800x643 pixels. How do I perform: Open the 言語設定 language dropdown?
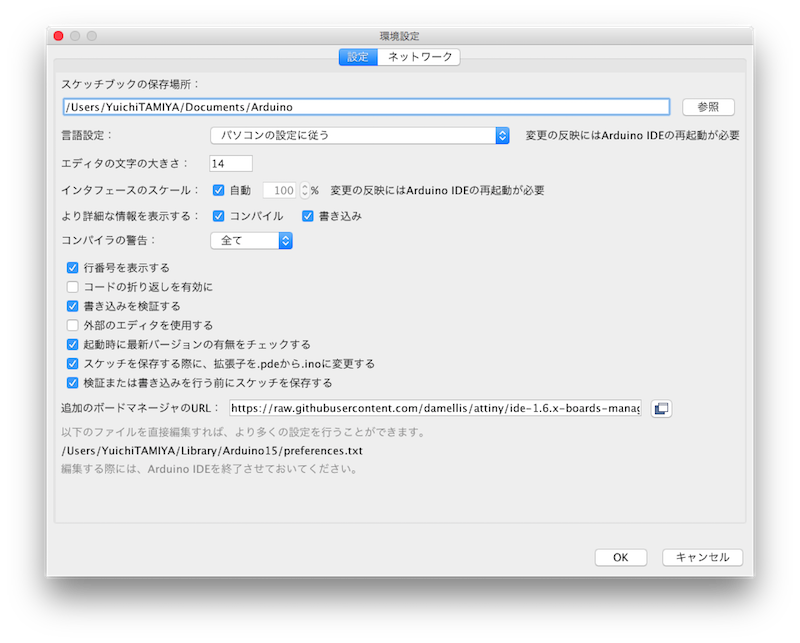(360, 135)
